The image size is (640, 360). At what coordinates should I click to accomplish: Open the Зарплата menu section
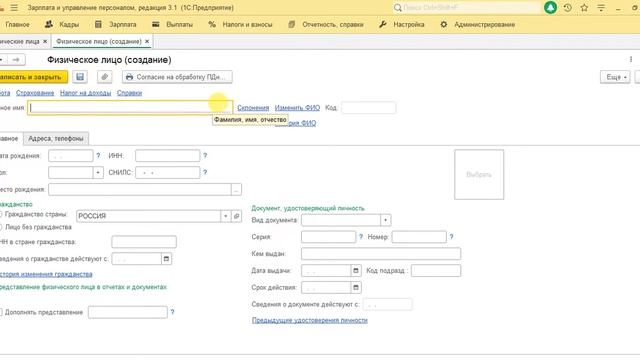(116, 24)
